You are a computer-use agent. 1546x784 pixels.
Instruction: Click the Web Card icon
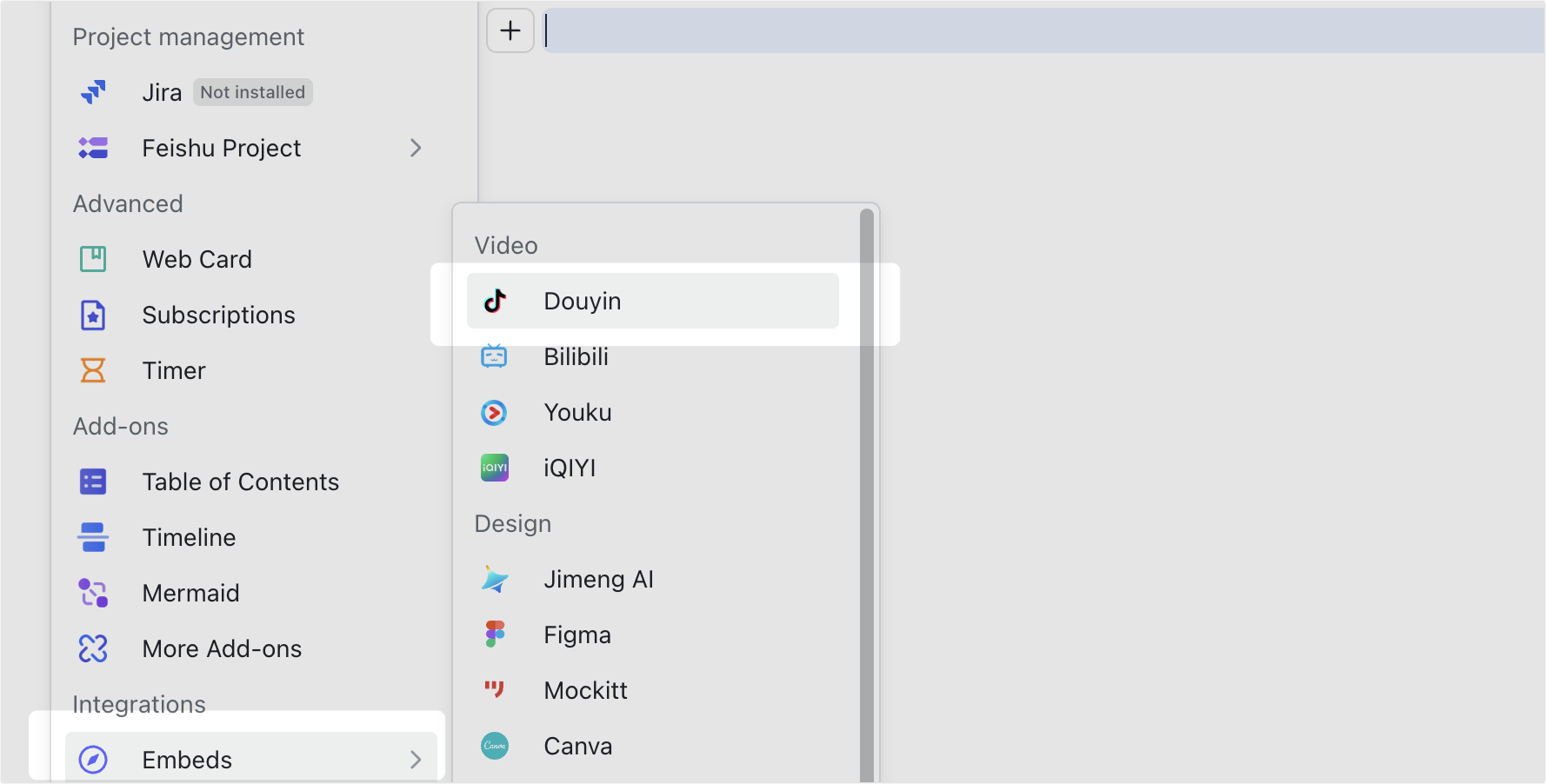point(93,259)
